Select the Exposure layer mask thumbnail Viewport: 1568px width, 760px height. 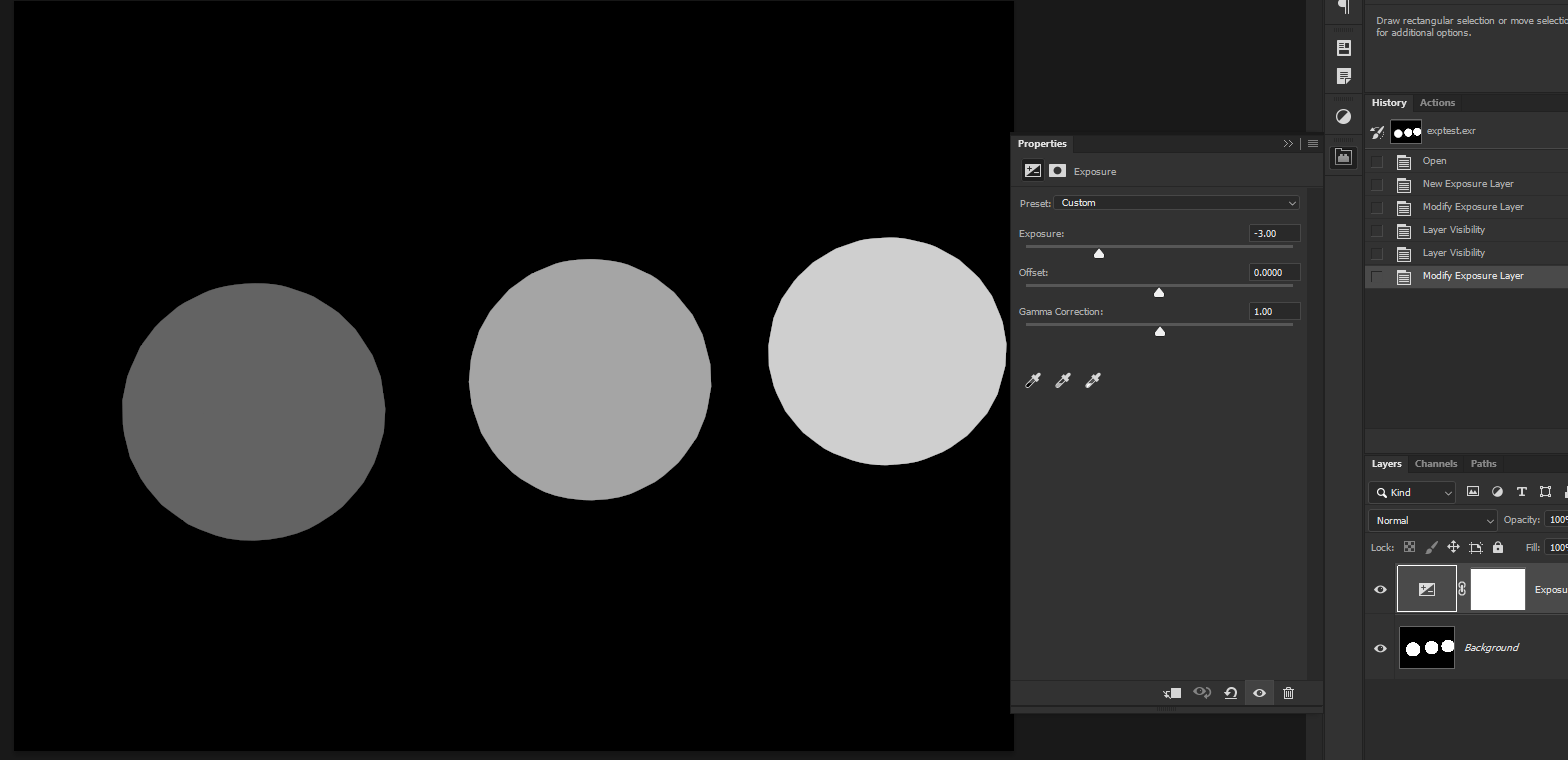click(x=1498, y=590)
